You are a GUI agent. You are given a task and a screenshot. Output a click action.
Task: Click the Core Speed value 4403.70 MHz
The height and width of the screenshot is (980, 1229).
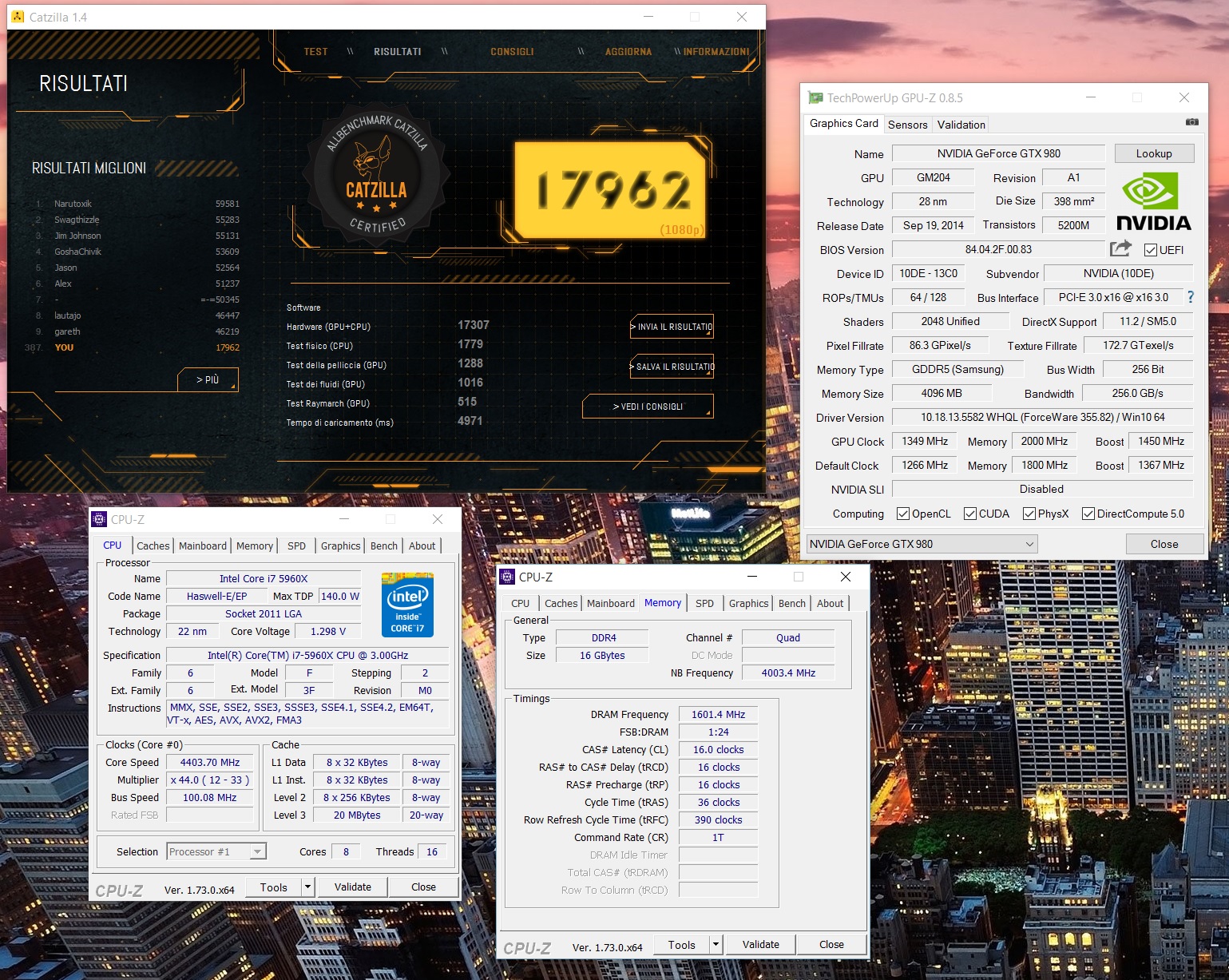point(210,762)
